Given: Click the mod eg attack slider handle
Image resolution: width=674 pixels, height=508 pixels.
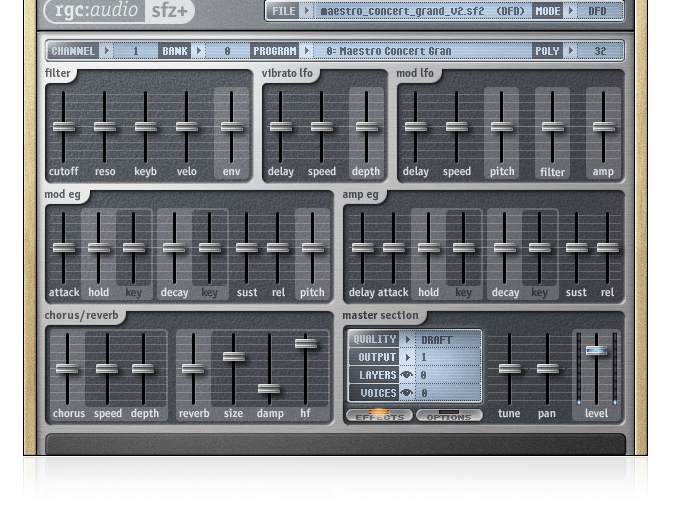Looking at the screenshot, I should pyautogui.click(x=64, y=248).
